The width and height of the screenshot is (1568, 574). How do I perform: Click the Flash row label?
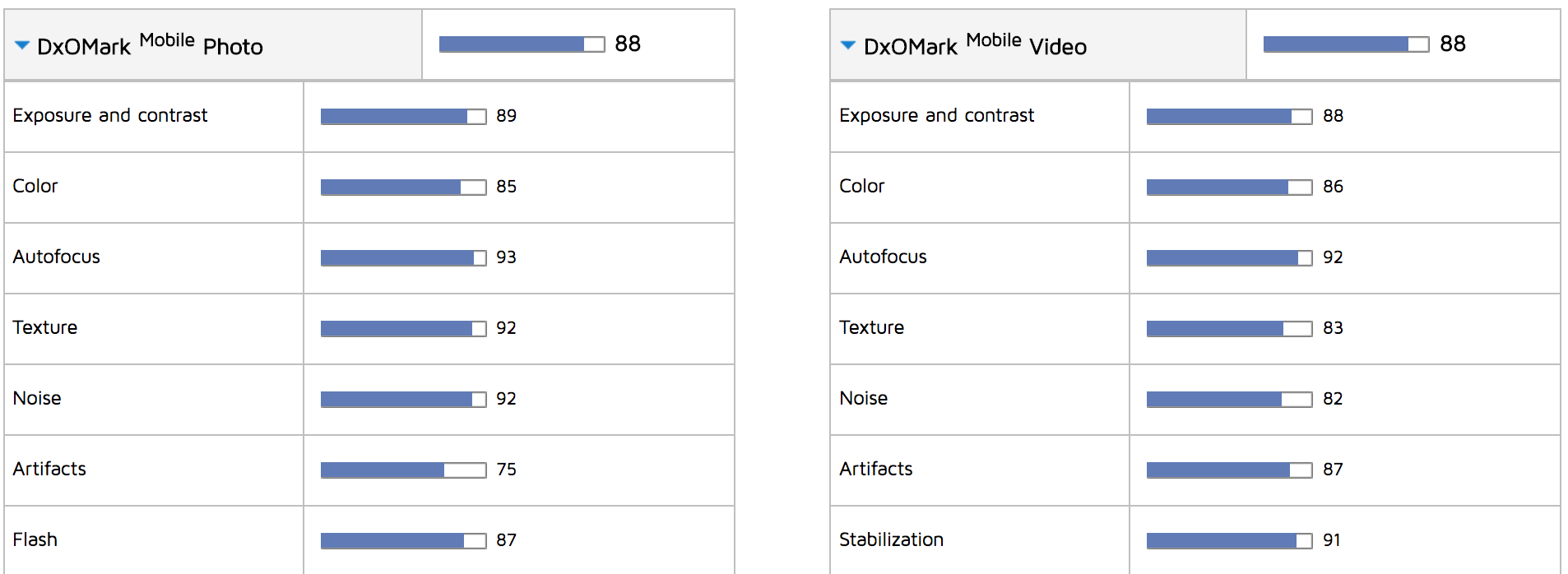(x=35, y=539)
